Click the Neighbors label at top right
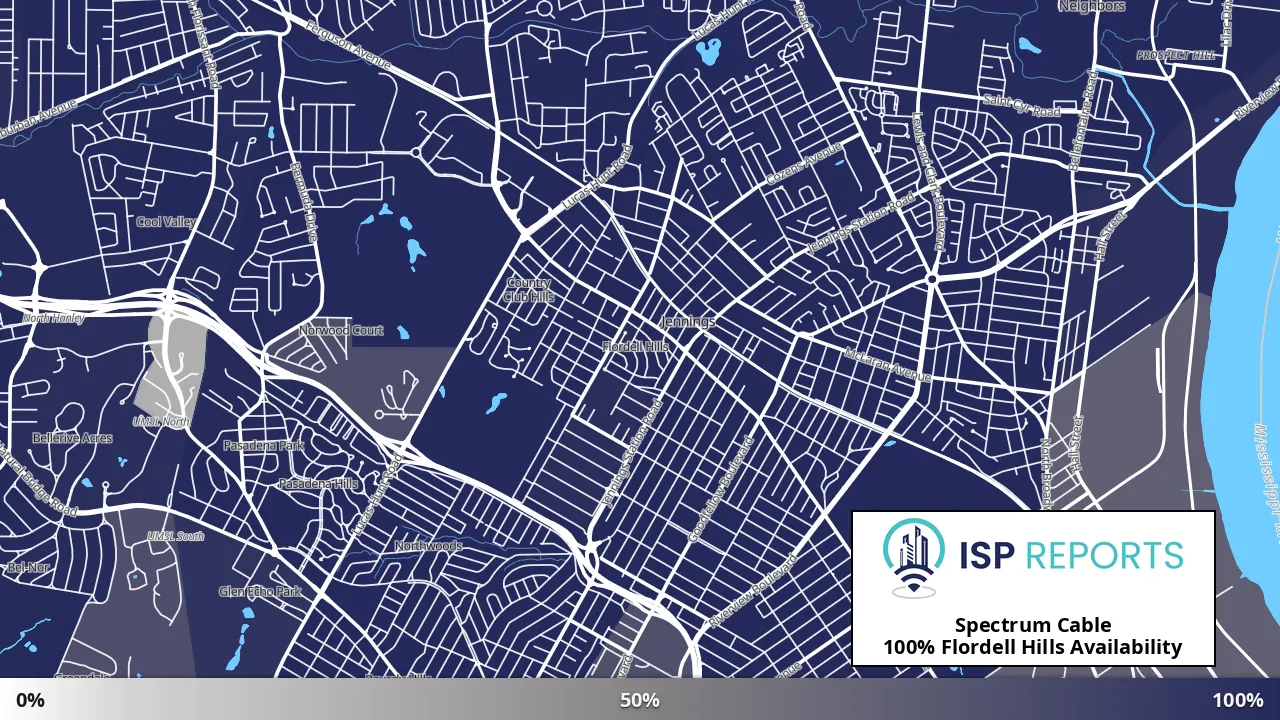 1092,6
